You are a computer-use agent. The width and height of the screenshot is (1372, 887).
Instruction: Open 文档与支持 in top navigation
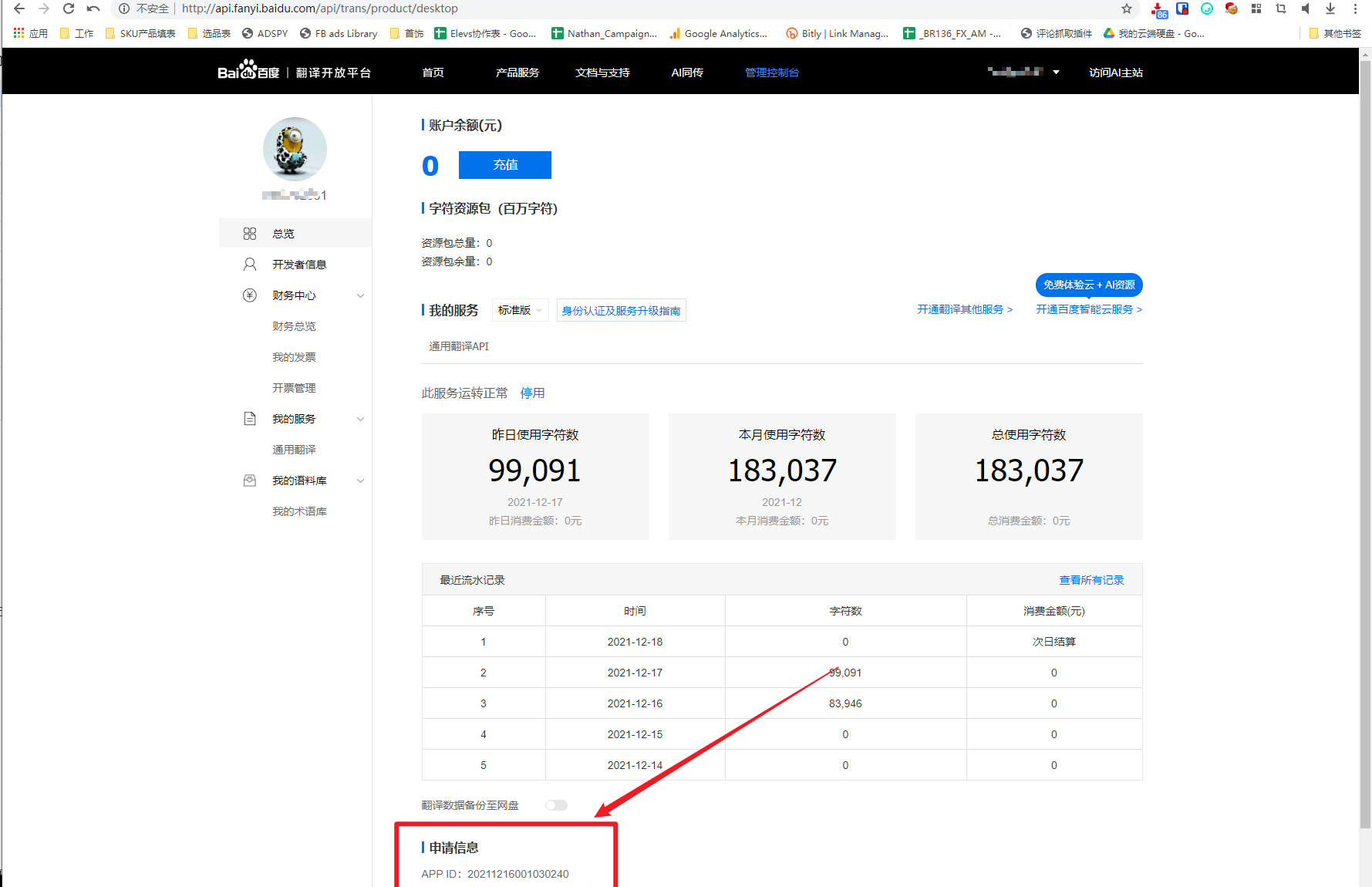tap(602, 73)
